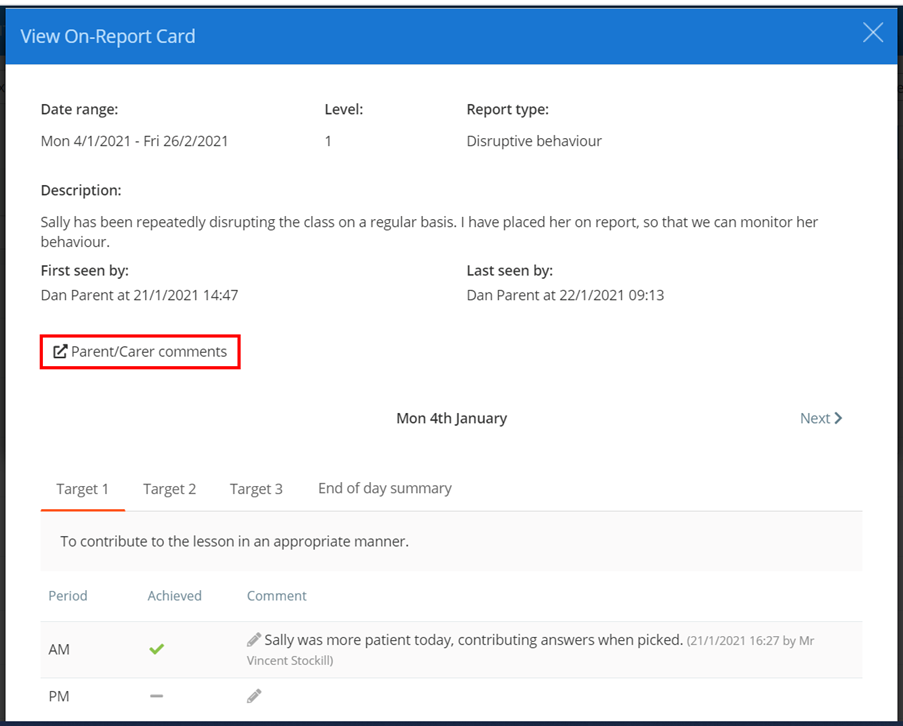Click the Achieved column header

point(174,595)
